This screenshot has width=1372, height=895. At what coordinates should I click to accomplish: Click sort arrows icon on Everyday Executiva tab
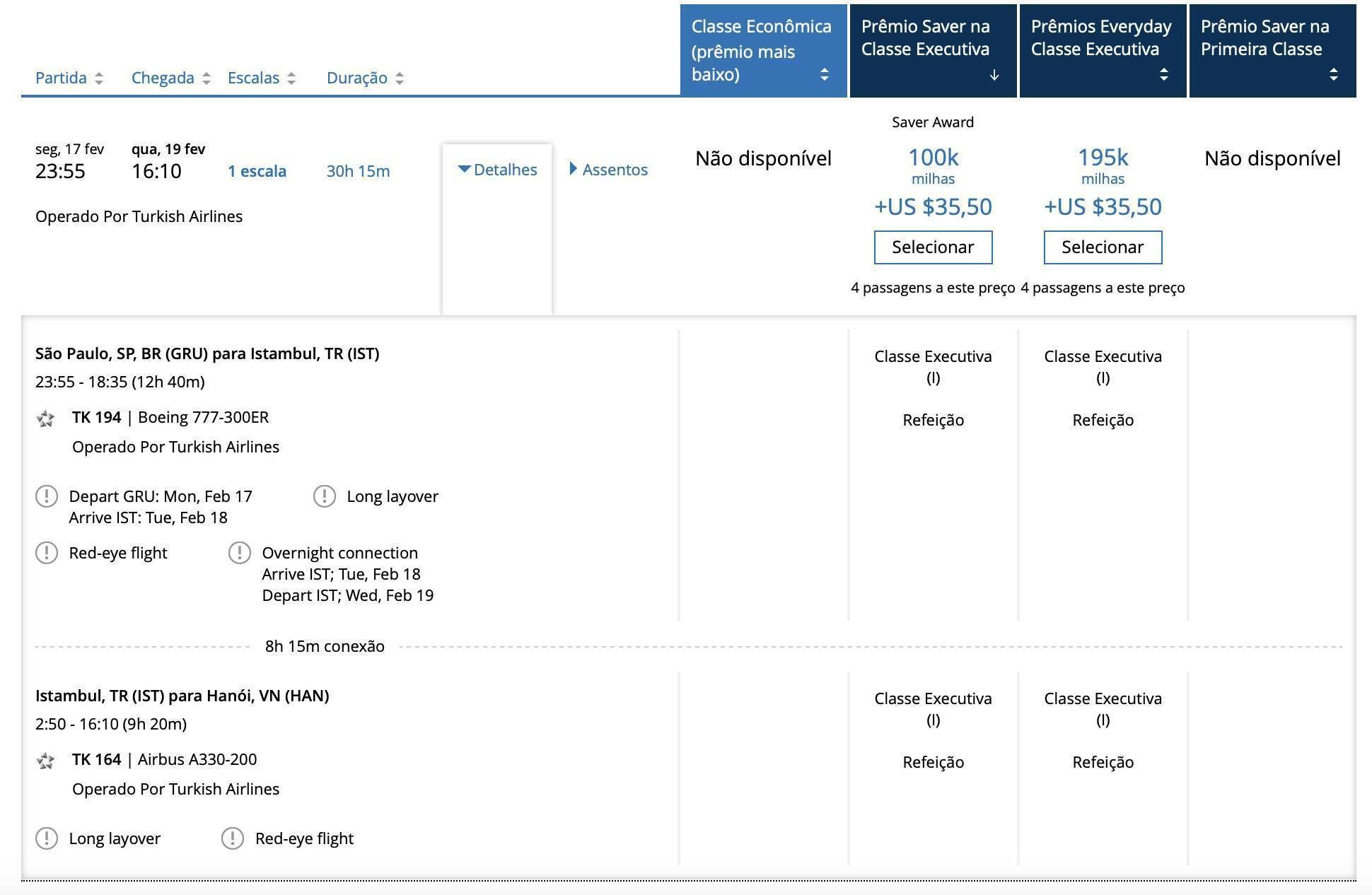1163,74
